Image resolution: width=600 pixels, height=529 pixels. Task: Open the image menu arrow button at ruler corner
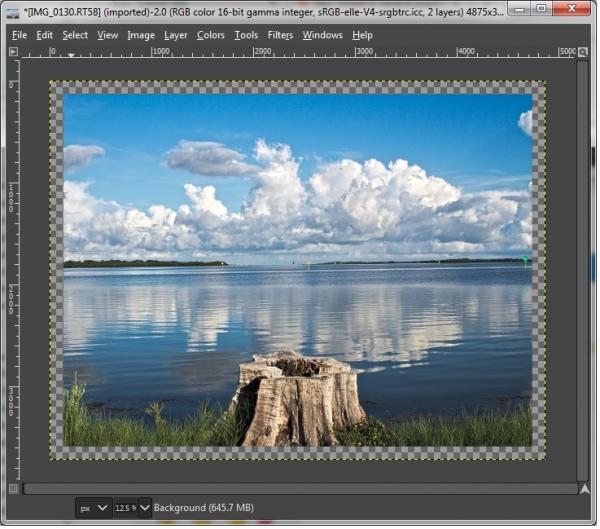(x=13, y=52)
